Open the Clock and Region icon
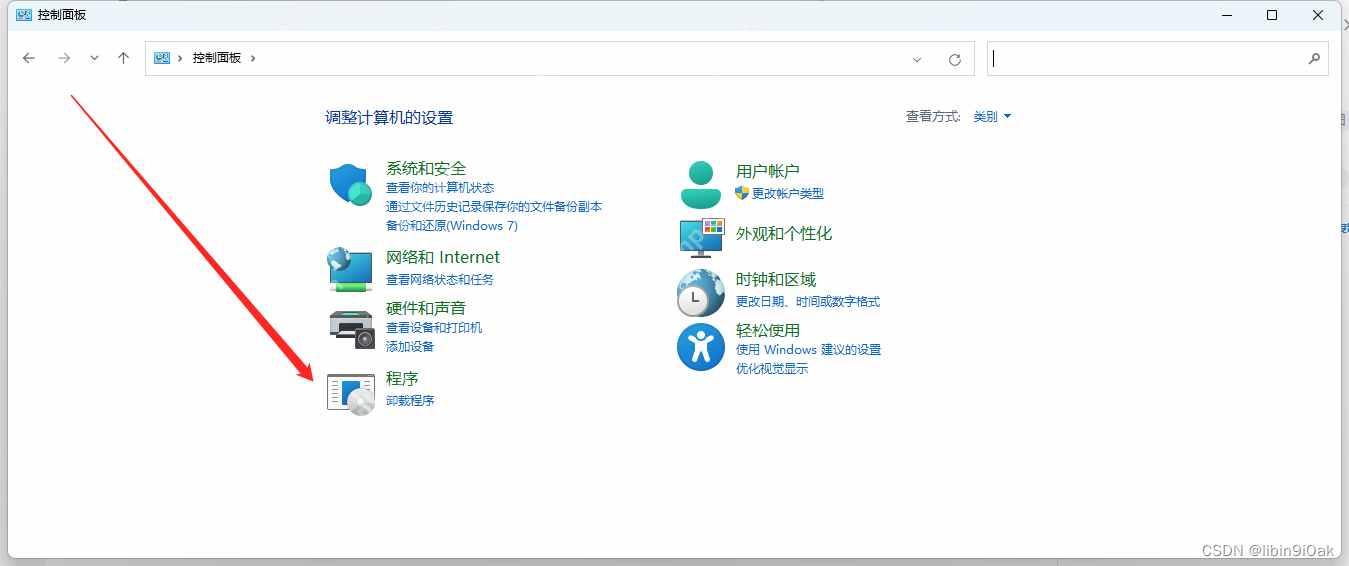Viewport: 1349px width, 566px height. click(701, 292)
